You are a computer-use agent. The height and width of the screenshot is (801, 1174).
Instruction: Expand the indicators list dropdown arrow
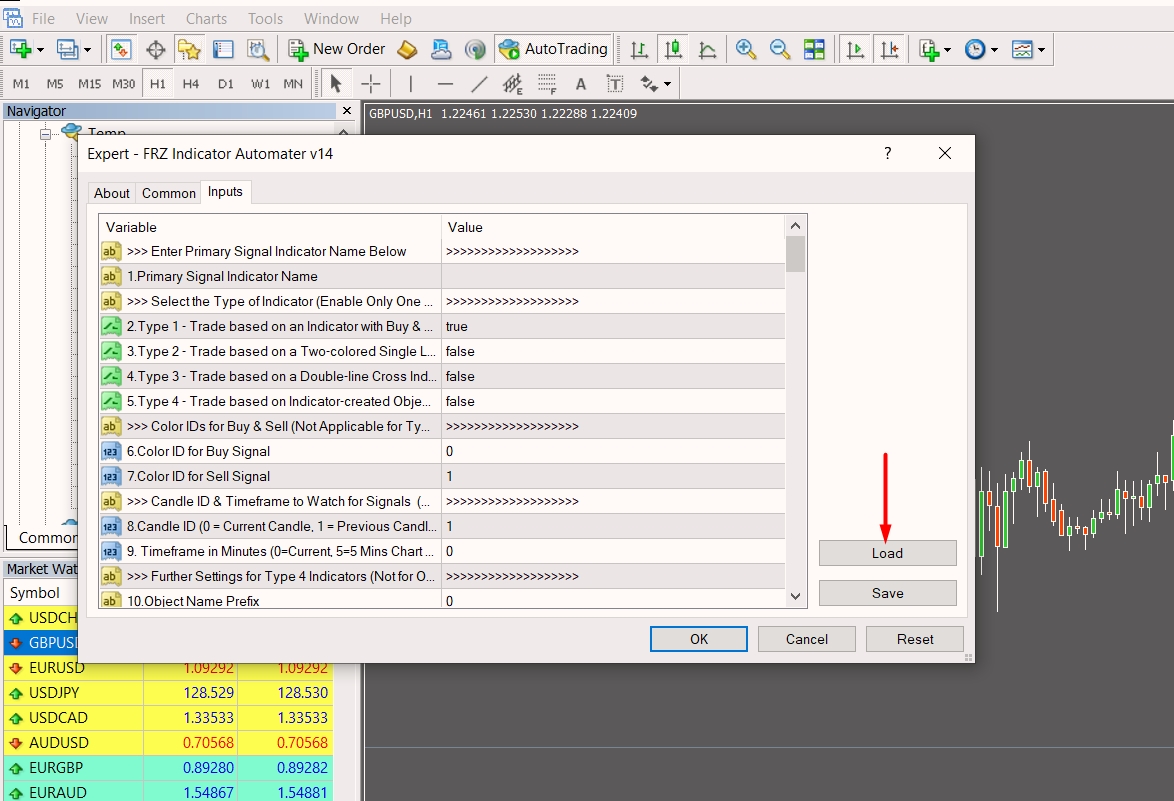pyautogui.click(x=948, y=50)
